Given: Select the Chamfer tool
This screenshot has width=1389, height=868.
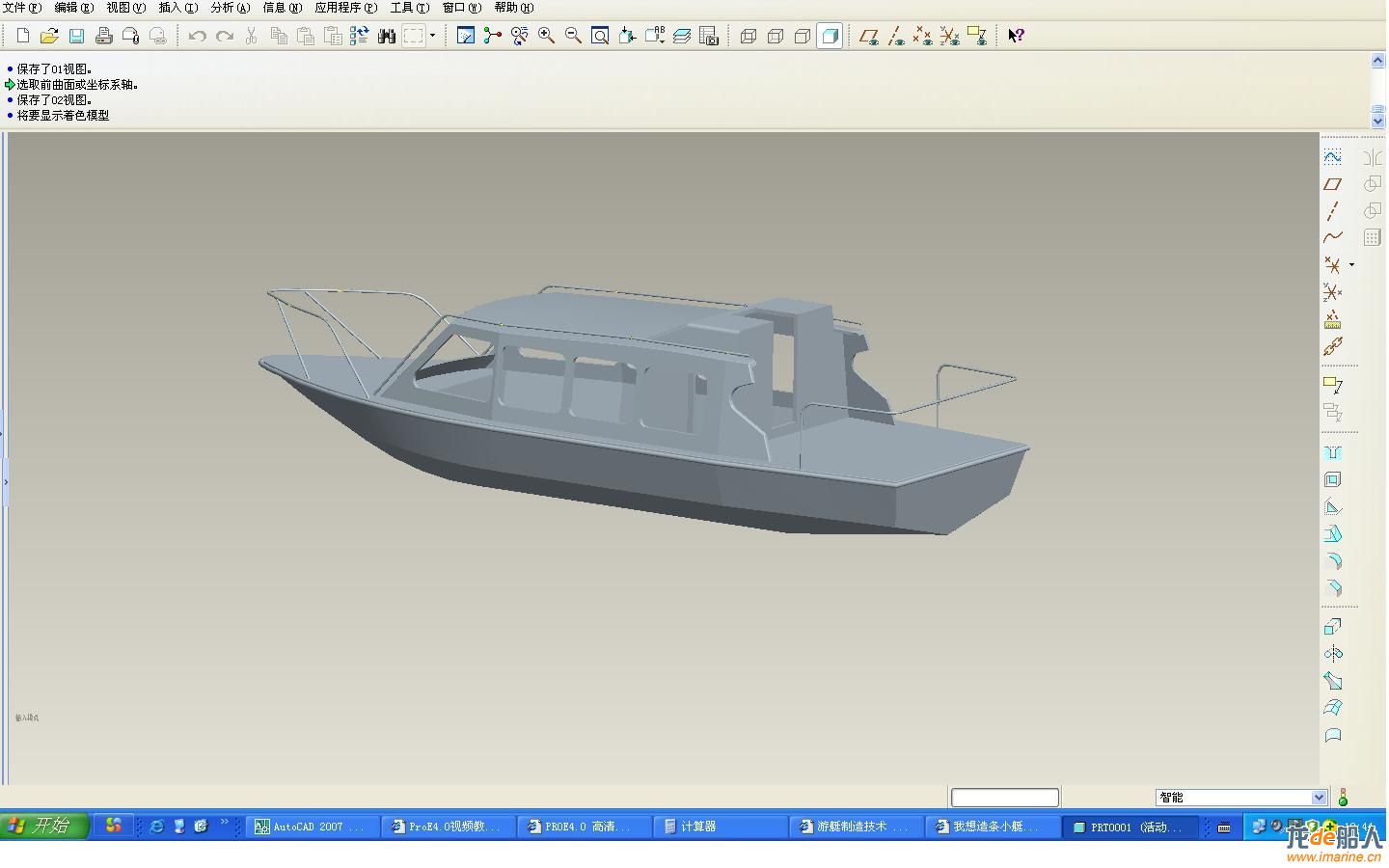Looking at the screenshot, I should tap(1333, 588).
